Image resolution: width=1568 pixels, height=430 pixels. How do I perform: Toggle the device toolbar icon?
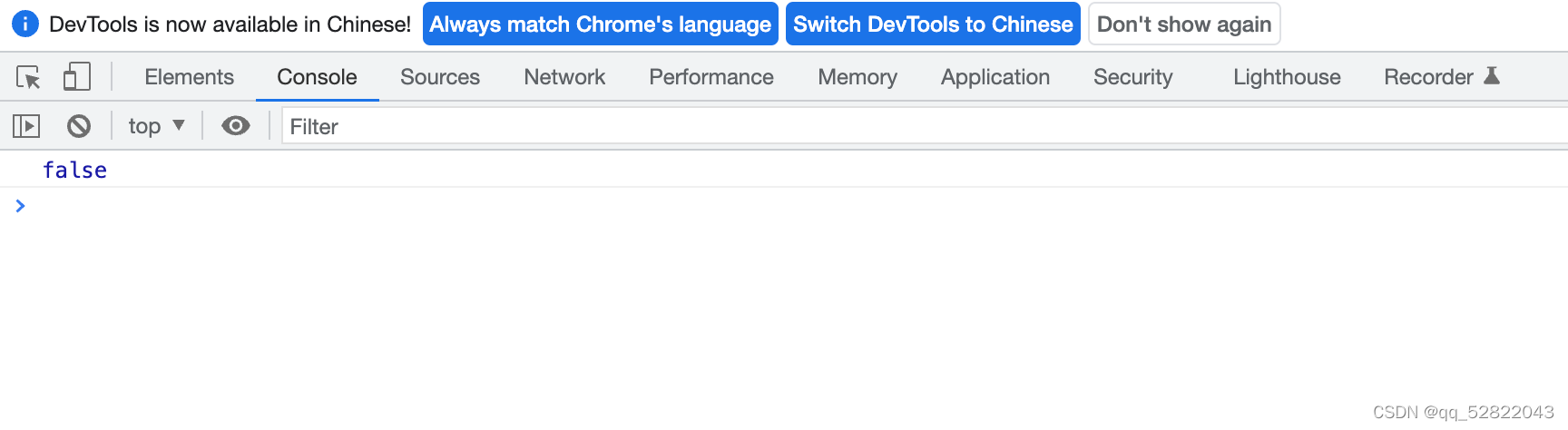[76, 77]
